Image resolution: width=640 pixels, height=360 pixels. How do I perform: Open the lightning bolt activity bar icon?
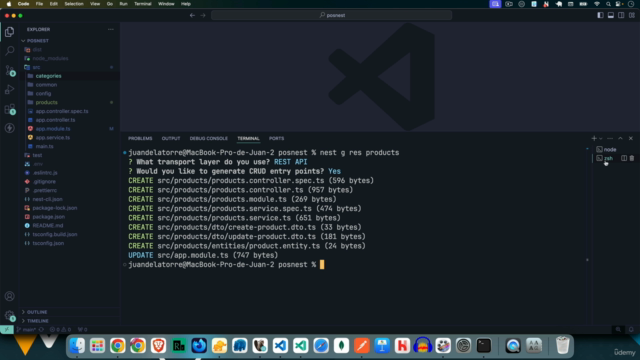click(x=9, y=128)
